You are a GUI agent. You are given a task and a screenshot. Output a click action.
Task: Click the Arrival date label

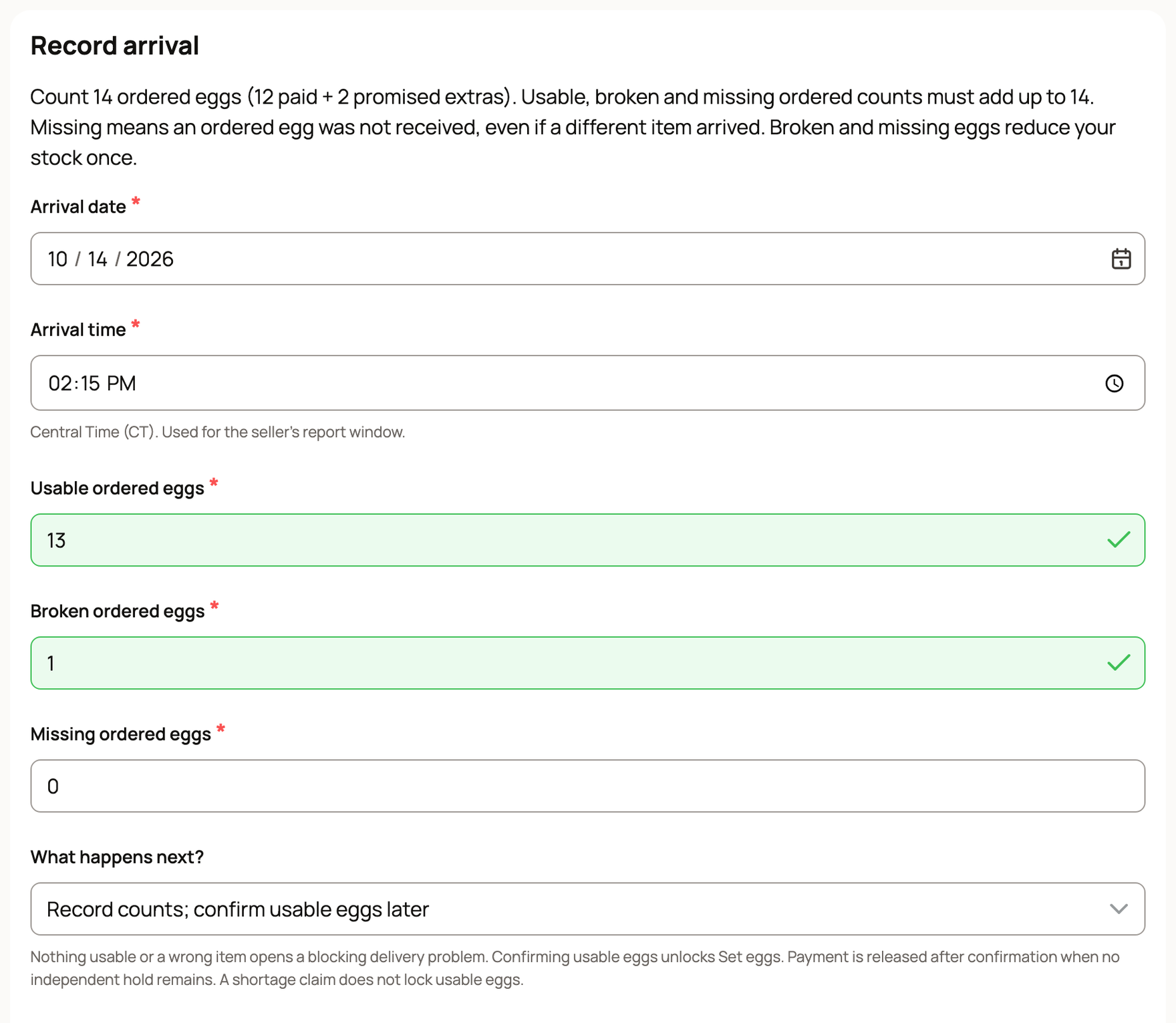coord(78,206)
